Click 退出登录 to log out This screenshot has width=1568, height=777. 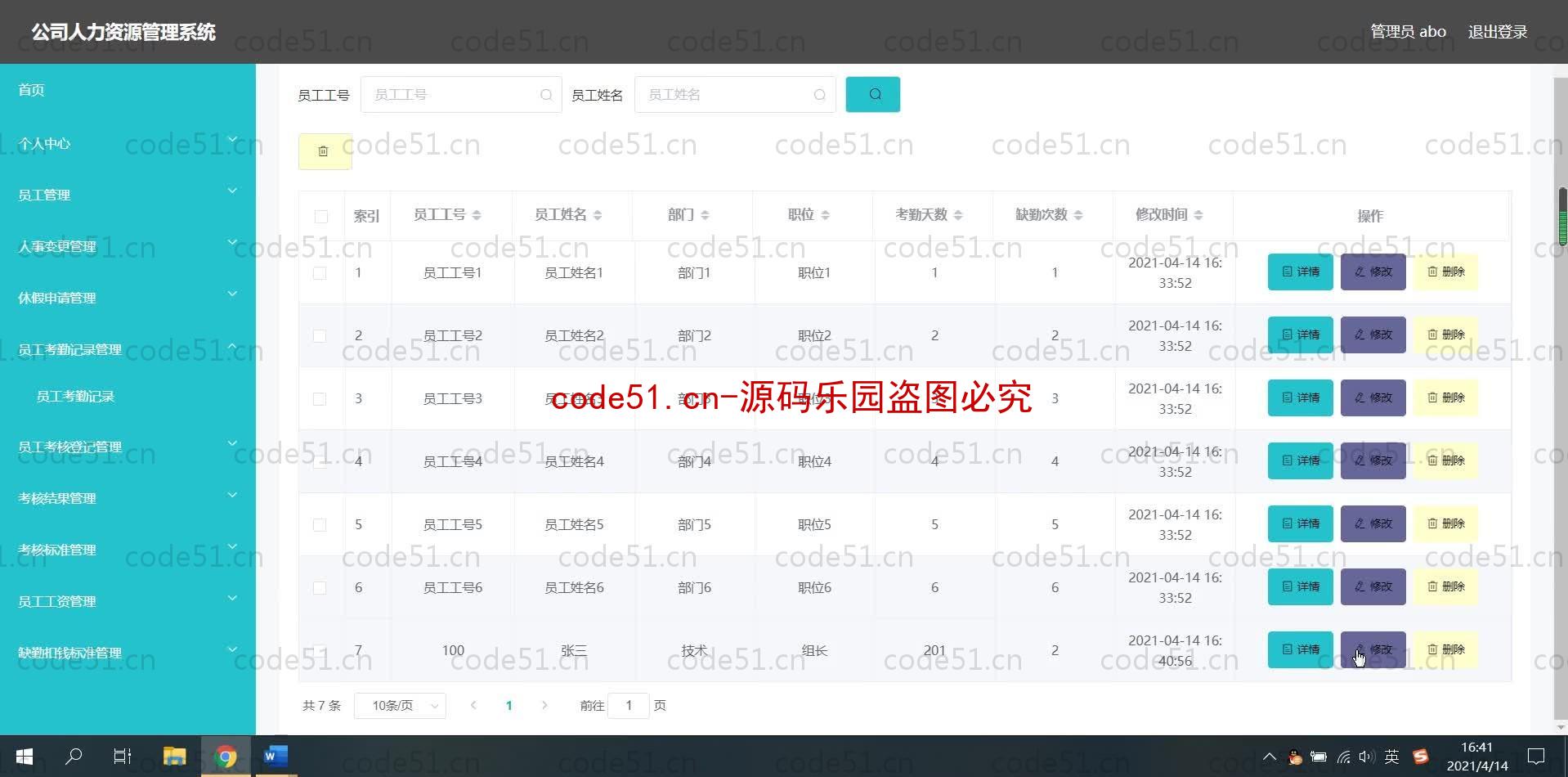[1497, 32]
